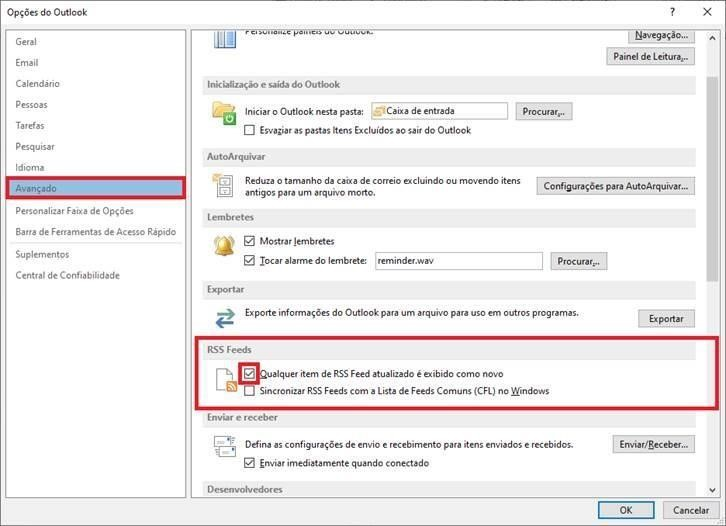726x526 pixels.
Task: Click the Painel de Leitura button
Action: point(651,56)
